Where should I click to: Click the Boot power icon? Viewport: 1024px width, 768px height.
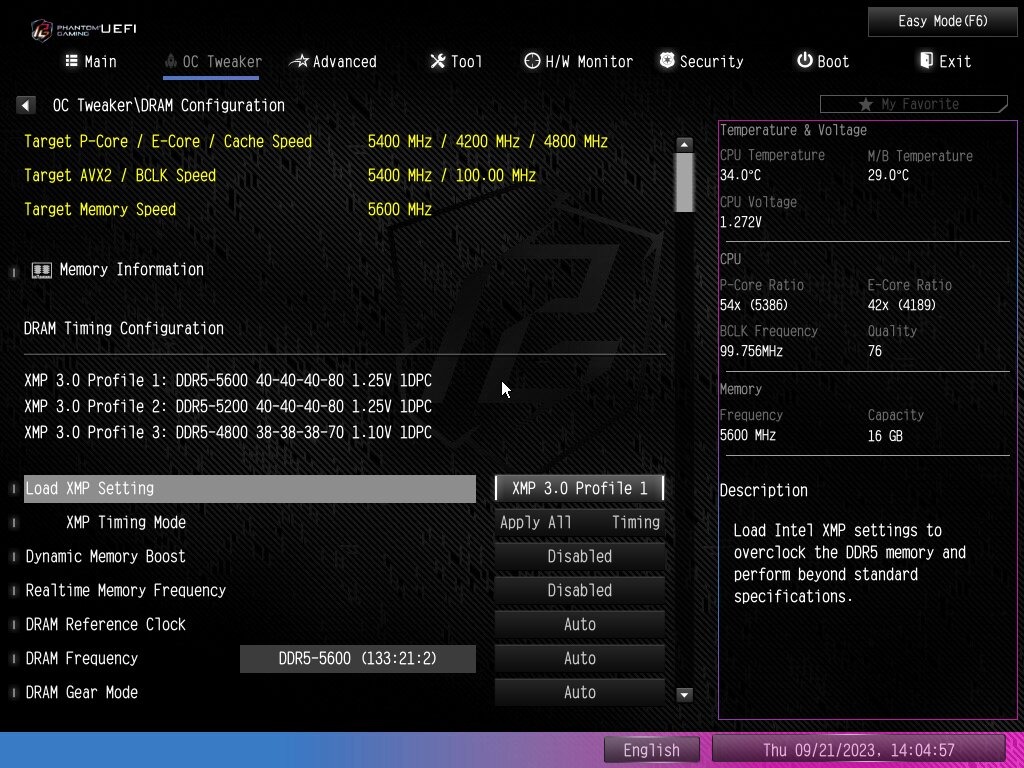pyautogui.click(x=804, y=61)
